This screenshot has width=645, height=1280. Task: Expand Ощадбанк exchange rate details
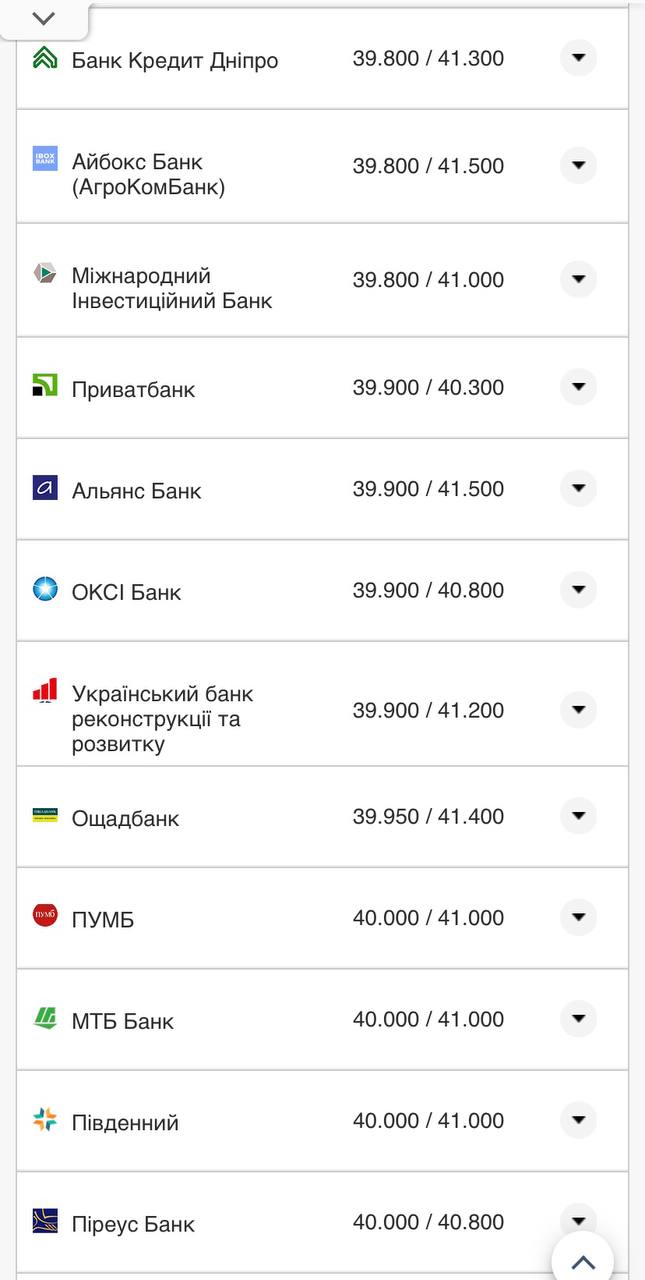(578, 816)
